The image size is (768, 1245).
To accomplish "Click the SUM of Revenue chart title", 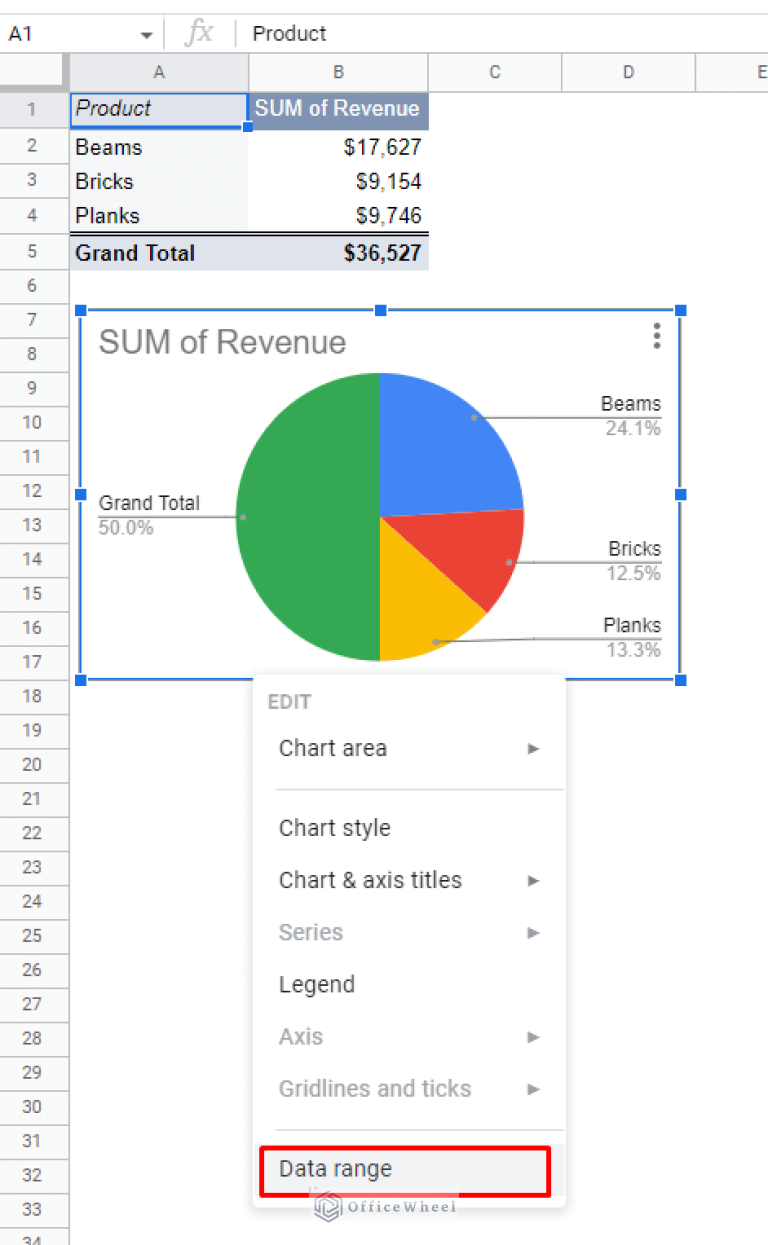I will pos(222,342).
